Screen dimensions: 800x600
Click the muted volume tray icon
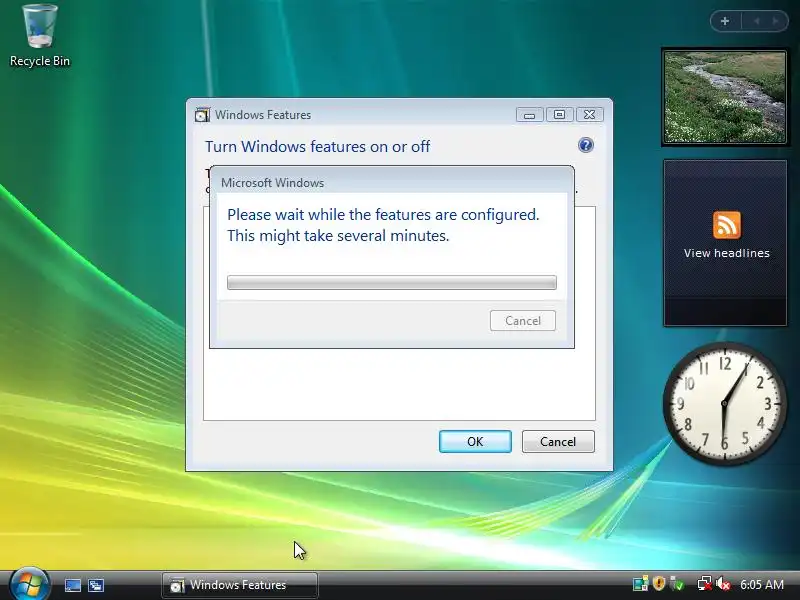(723, 584)
